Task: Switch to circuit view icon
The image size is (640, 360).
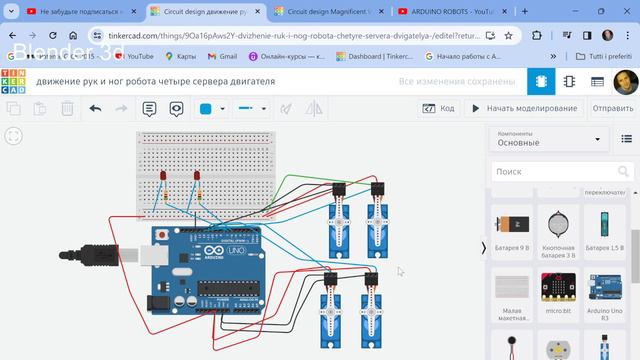Action: tap(541, 82)
